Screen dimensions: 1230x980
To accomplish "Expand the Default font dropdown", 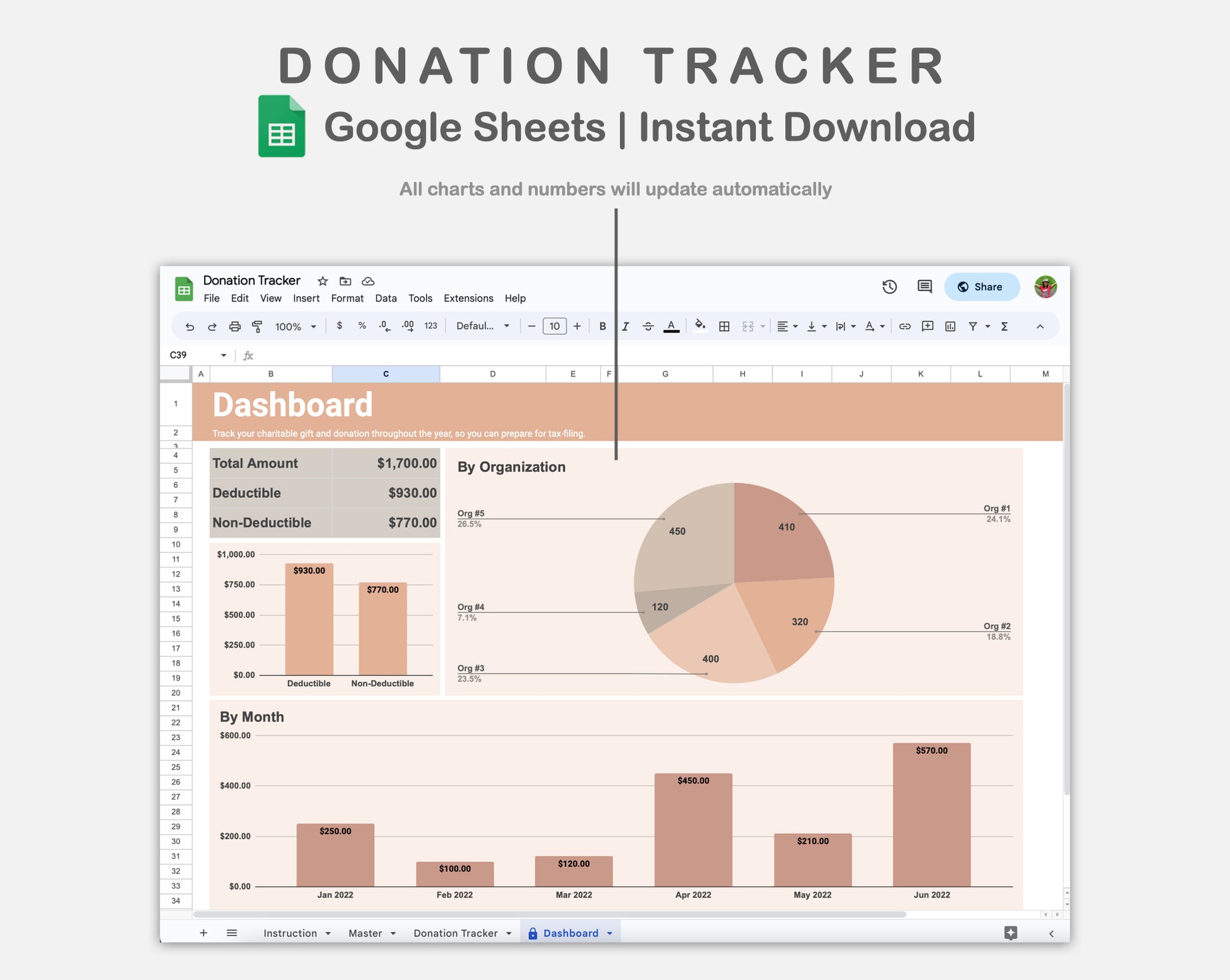I will coord(482,326).
